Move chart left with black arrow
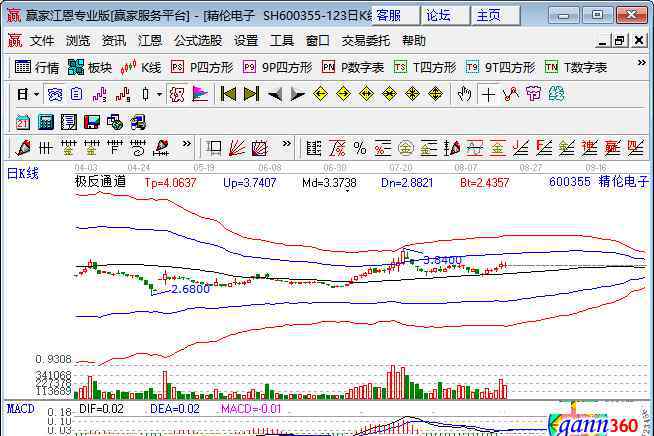Image resolution: width=654 pixels, height=436 pixels. click(x=274, y=95)
